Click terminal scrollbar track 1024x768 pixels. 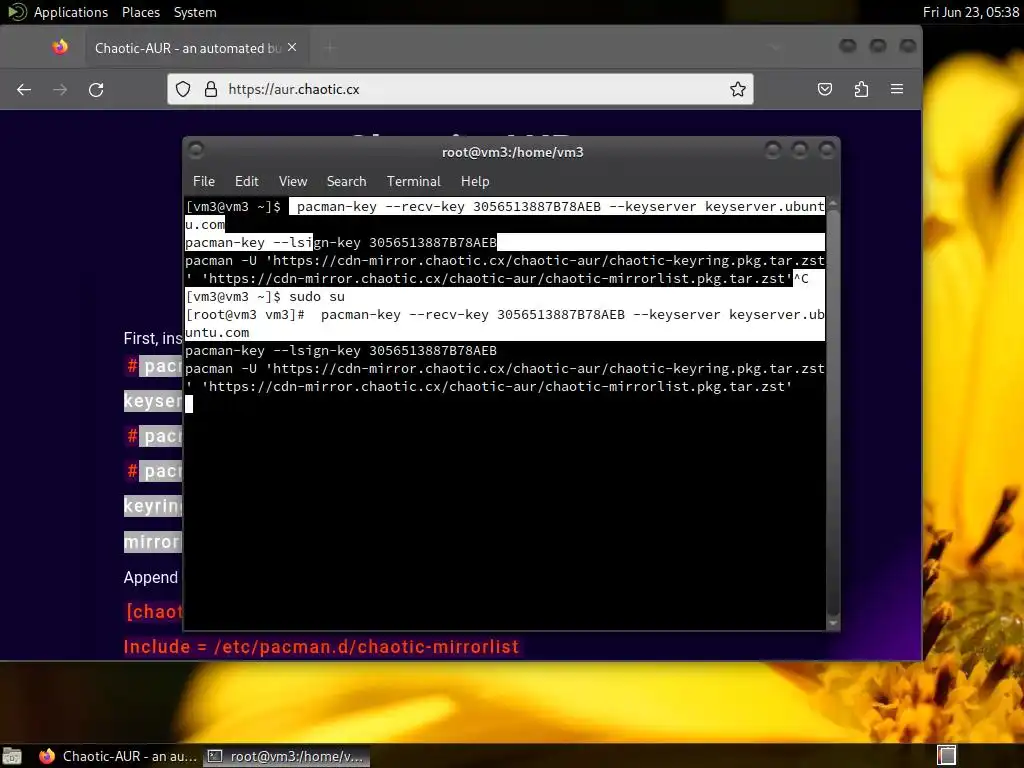[x=833, y=411]
